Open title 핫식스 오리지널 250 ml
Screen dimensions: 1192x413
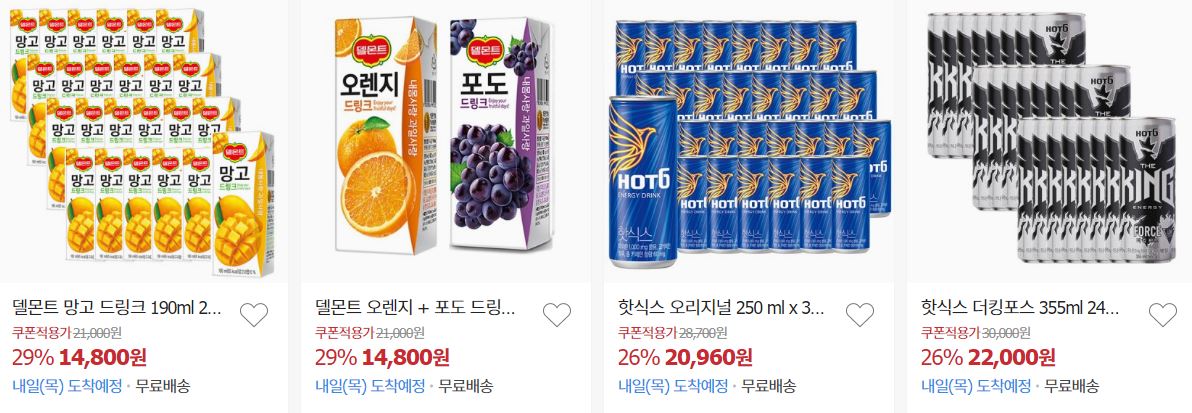pyautogui.click(x=721, y=309)
